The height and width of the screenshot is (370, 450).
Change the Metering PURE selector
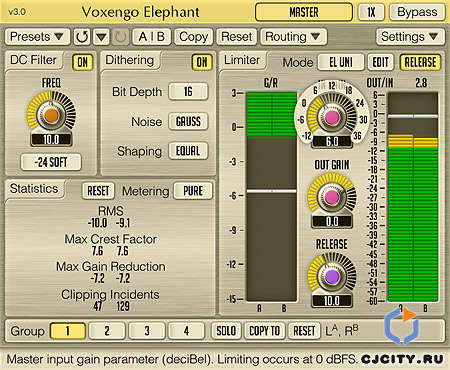tap(193, 191)
